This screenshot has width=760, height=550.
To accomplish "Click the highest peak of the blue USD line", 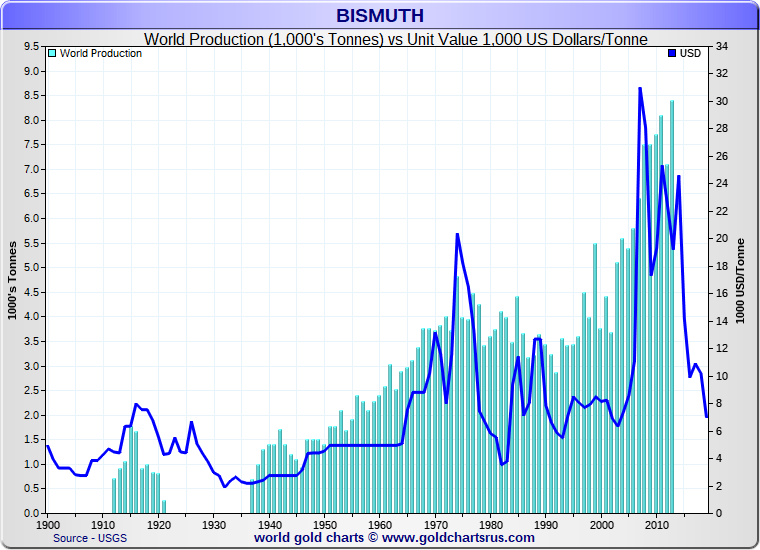I will [640, 89].
